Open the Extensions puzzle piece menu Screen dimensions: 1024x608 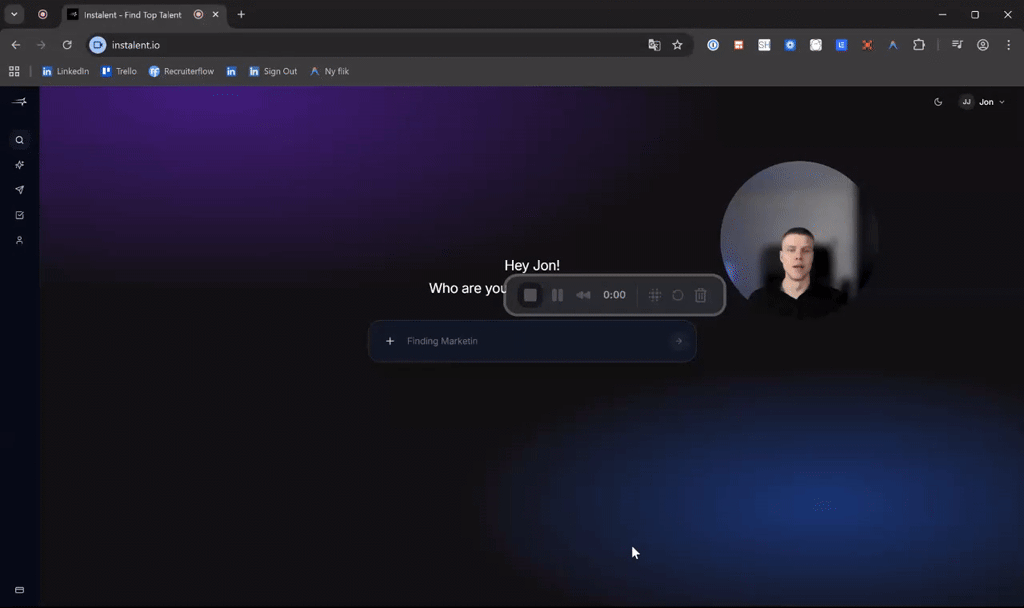coord(919,45)
